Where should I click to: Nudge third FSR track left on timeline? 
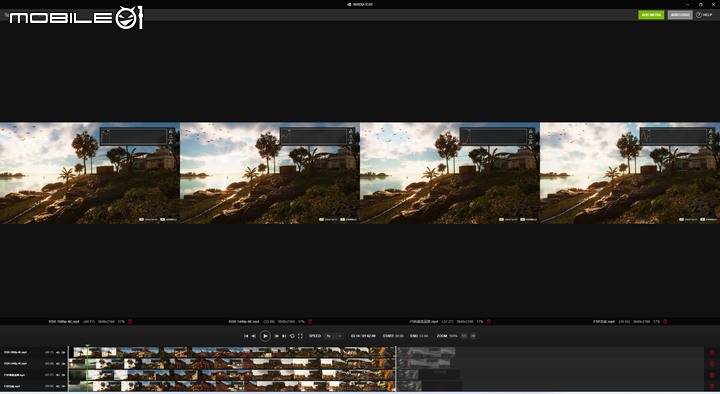(x=58, y=375)
